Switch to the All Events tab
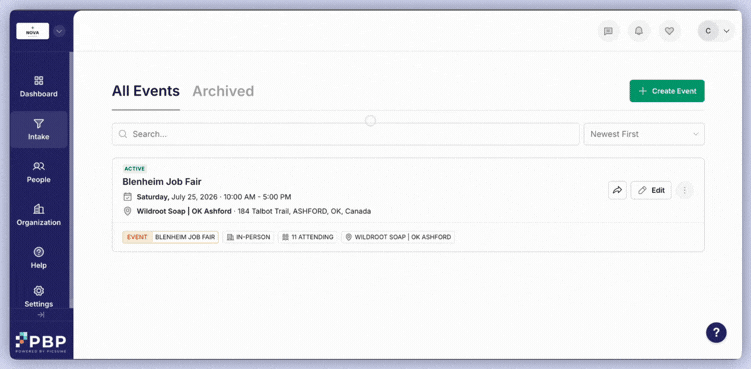Image resolution: width=751 pixels, height=369 pixels. coord(146,91)
